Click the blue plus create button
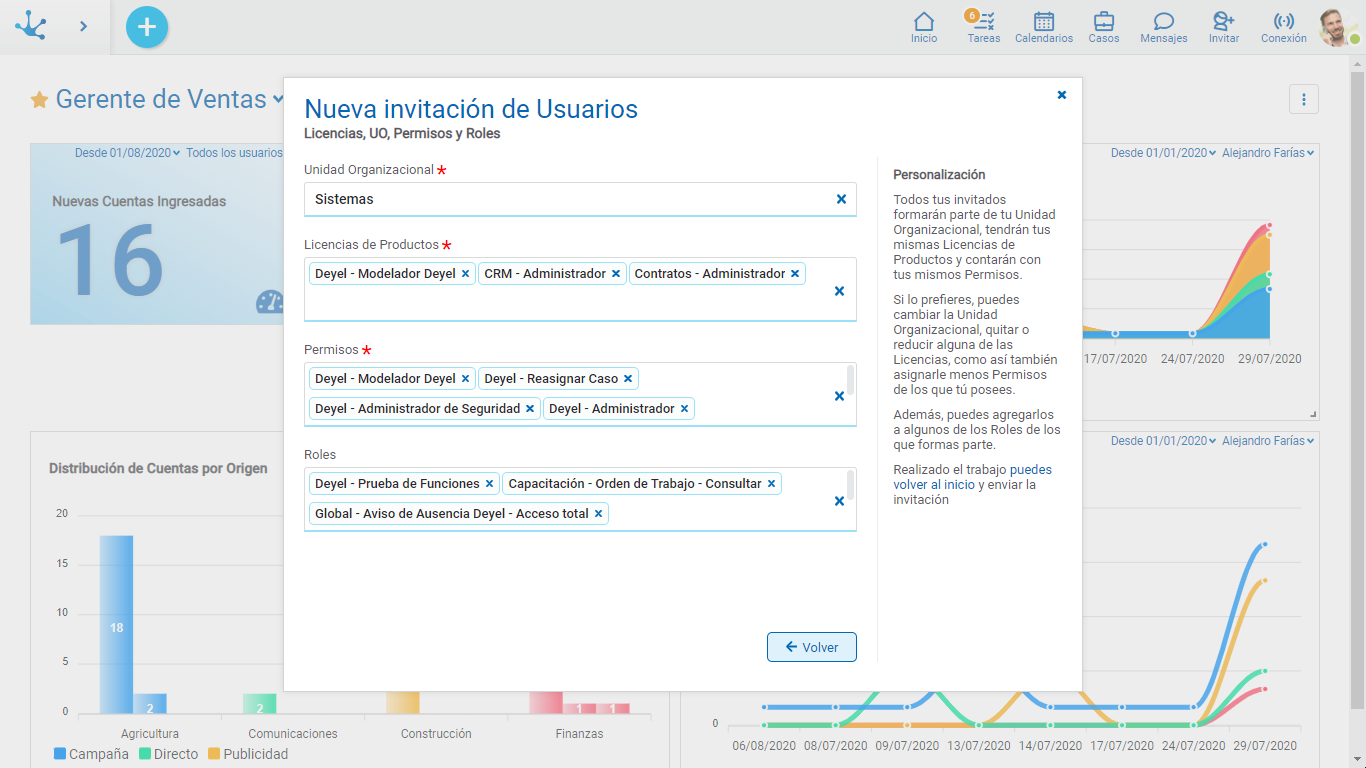This screenshot has height=768, width=1366. pyautogui.click(x=147, y=27)
